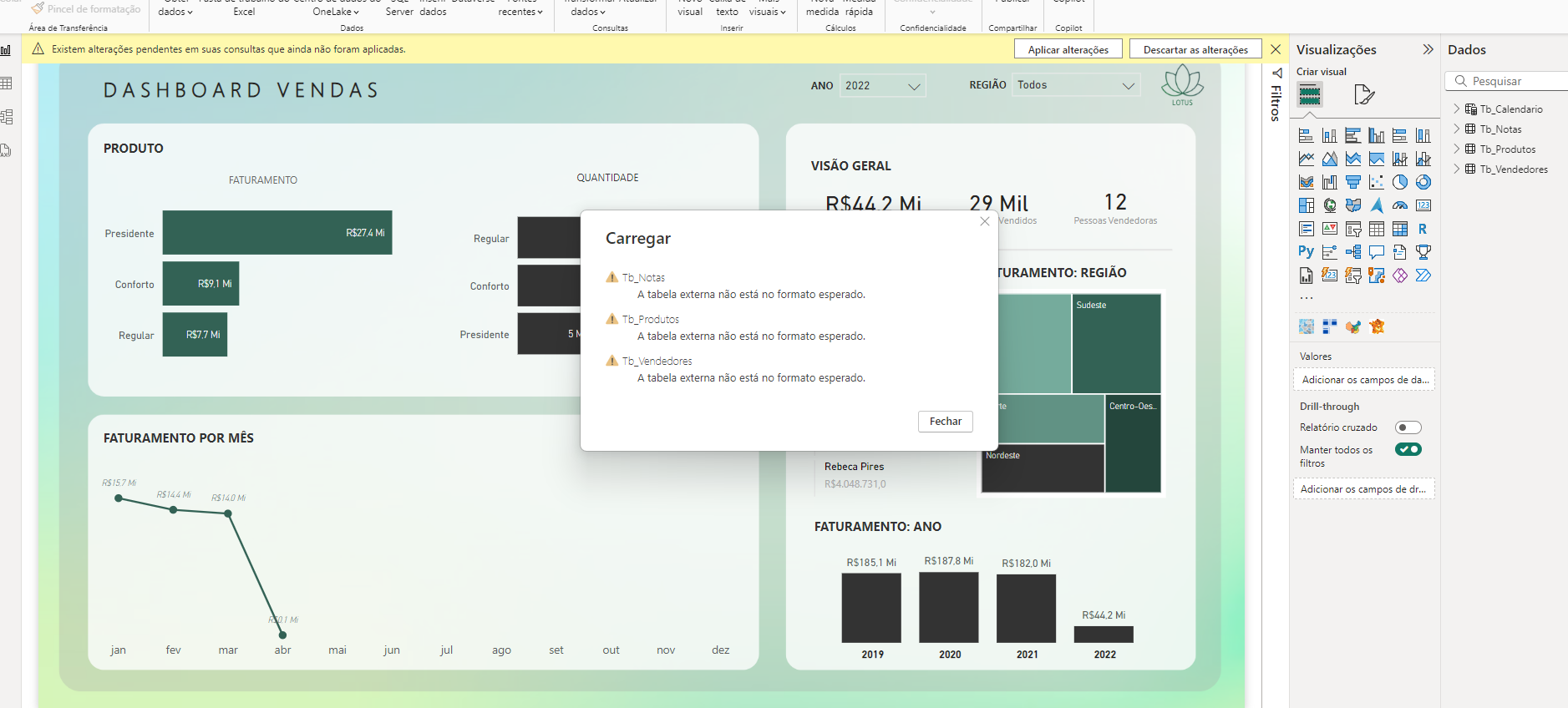Screen dimensions: 1568x708
Task: Pick the funnel chart visual
Action: tap(1353, 182)
